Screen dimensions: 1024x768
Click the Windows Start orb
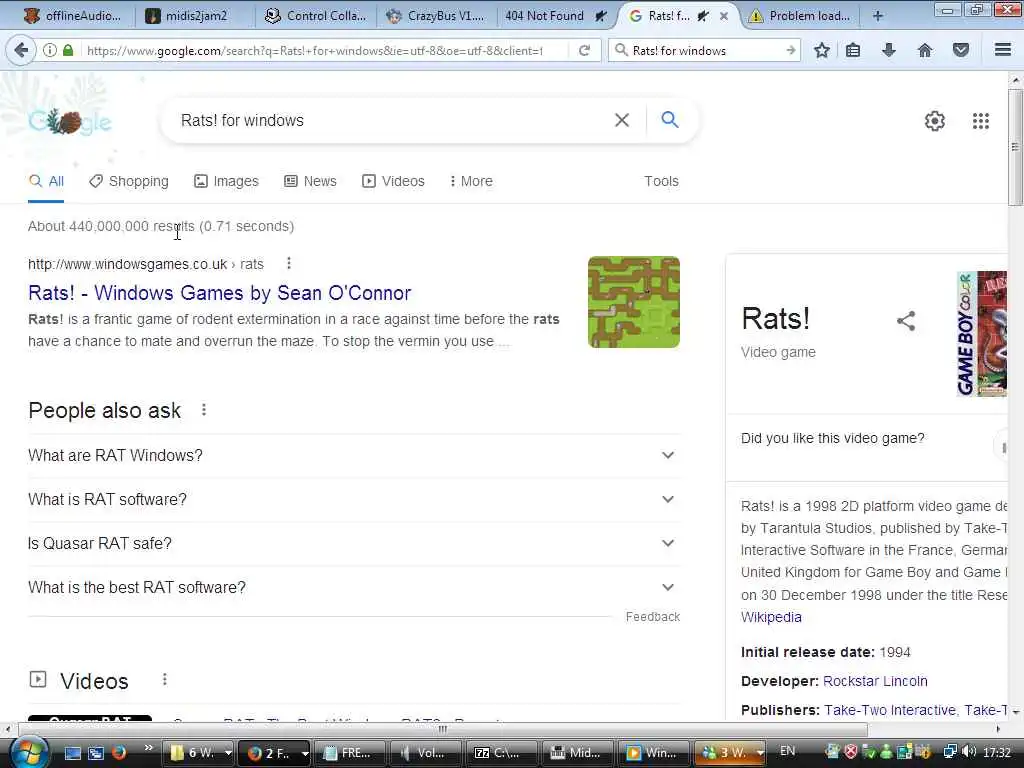click(x=28, y=753)
